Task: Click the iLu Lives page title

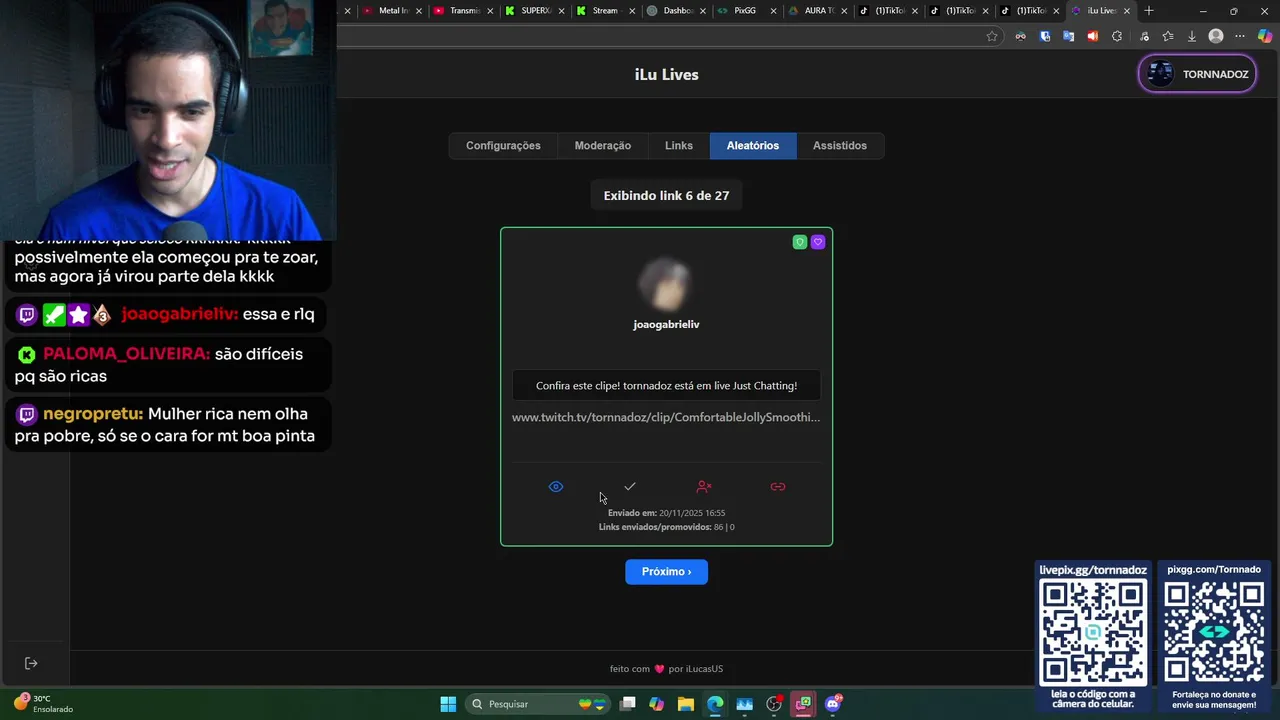Action: coord(667,75)
